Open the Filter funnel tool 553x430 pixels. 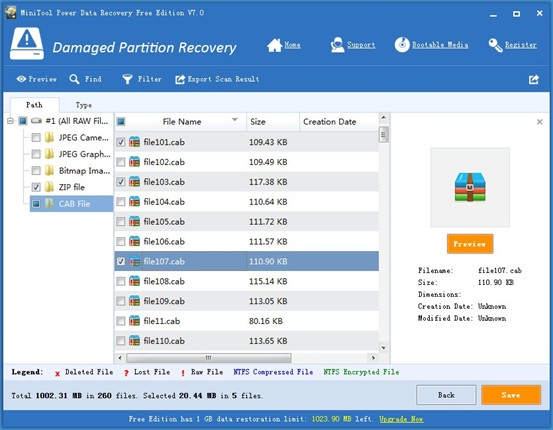(x=127, y=79)
